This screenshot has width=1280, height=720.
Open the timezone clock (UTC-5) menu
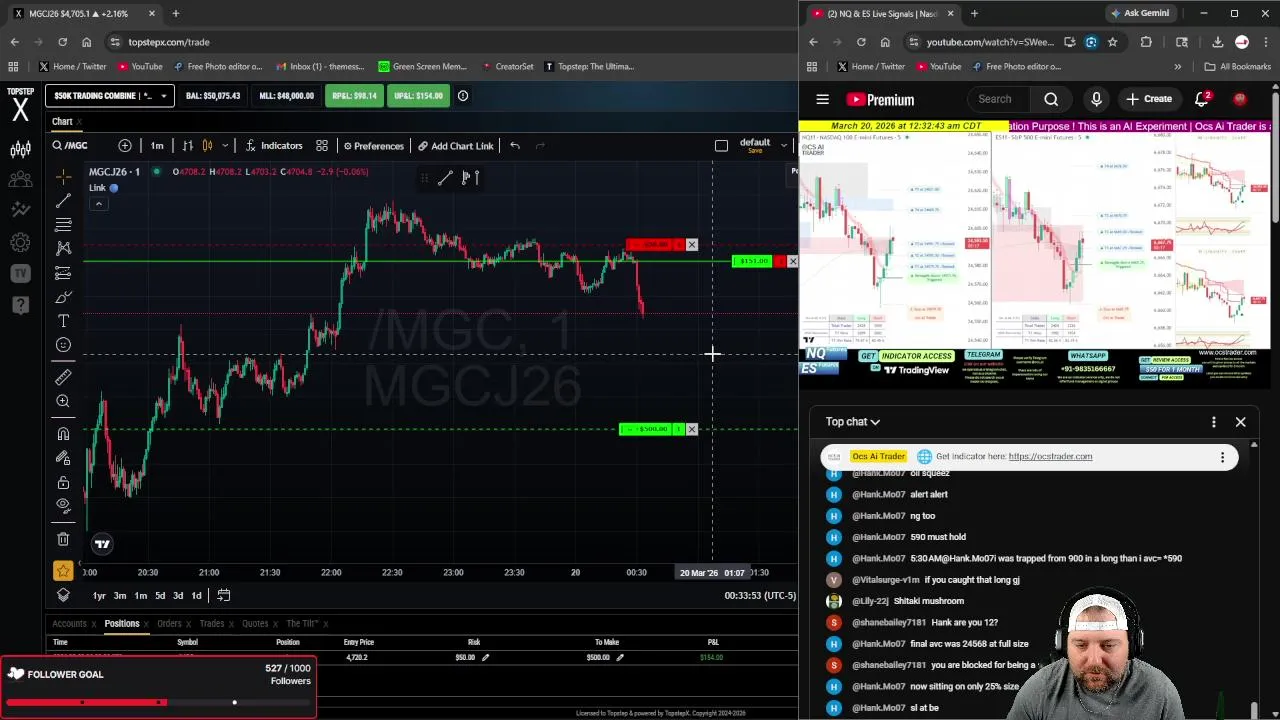760,596
